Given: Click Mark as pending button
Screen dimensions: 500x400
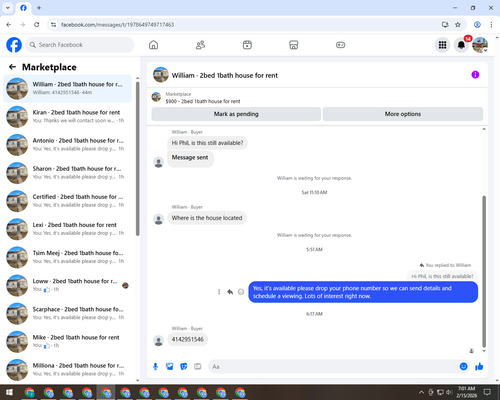Looking at the screenshot, I should point(236,114).
